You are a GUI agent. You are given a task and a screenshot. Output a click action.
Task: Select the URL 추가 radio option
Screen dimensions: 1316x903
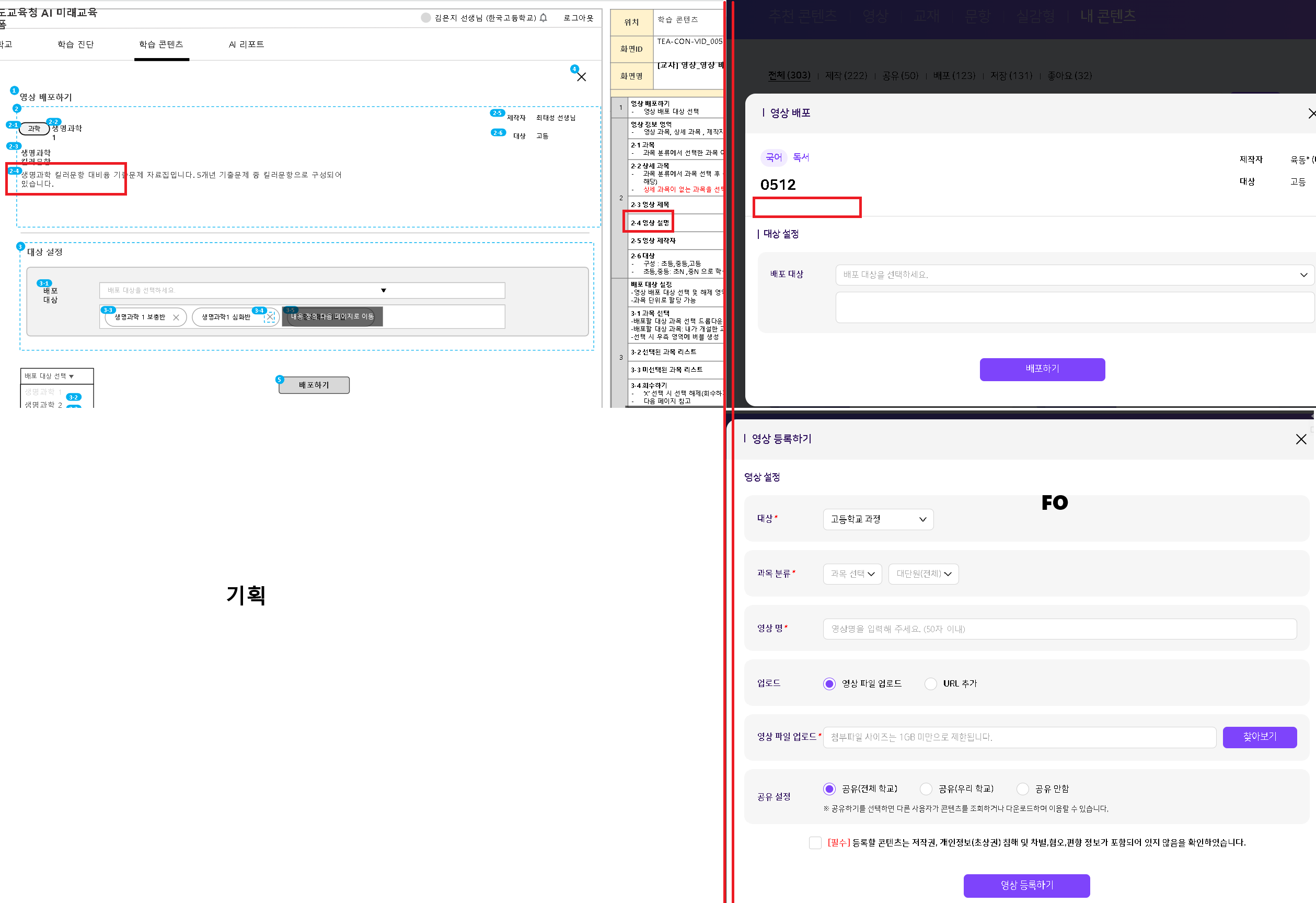tap(930, 684)
